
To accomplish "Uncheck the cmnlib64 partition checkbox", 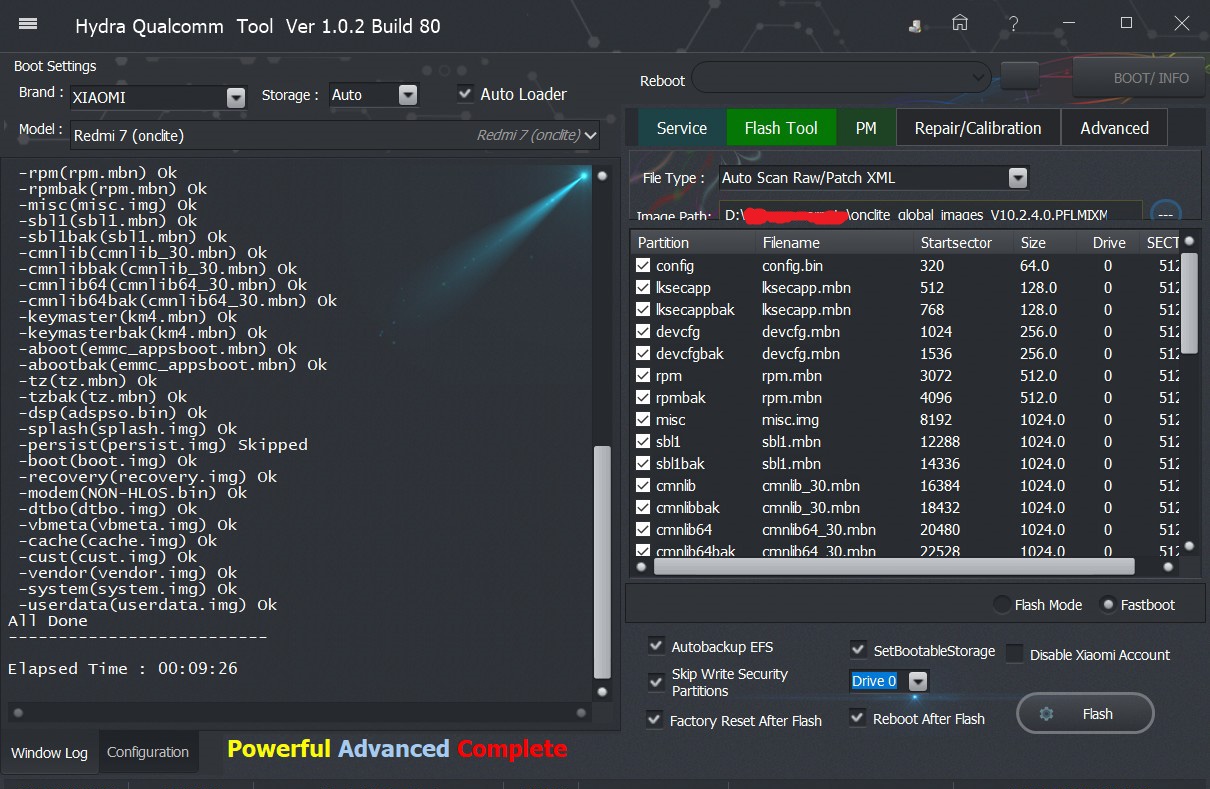I will tap(643, 529).
